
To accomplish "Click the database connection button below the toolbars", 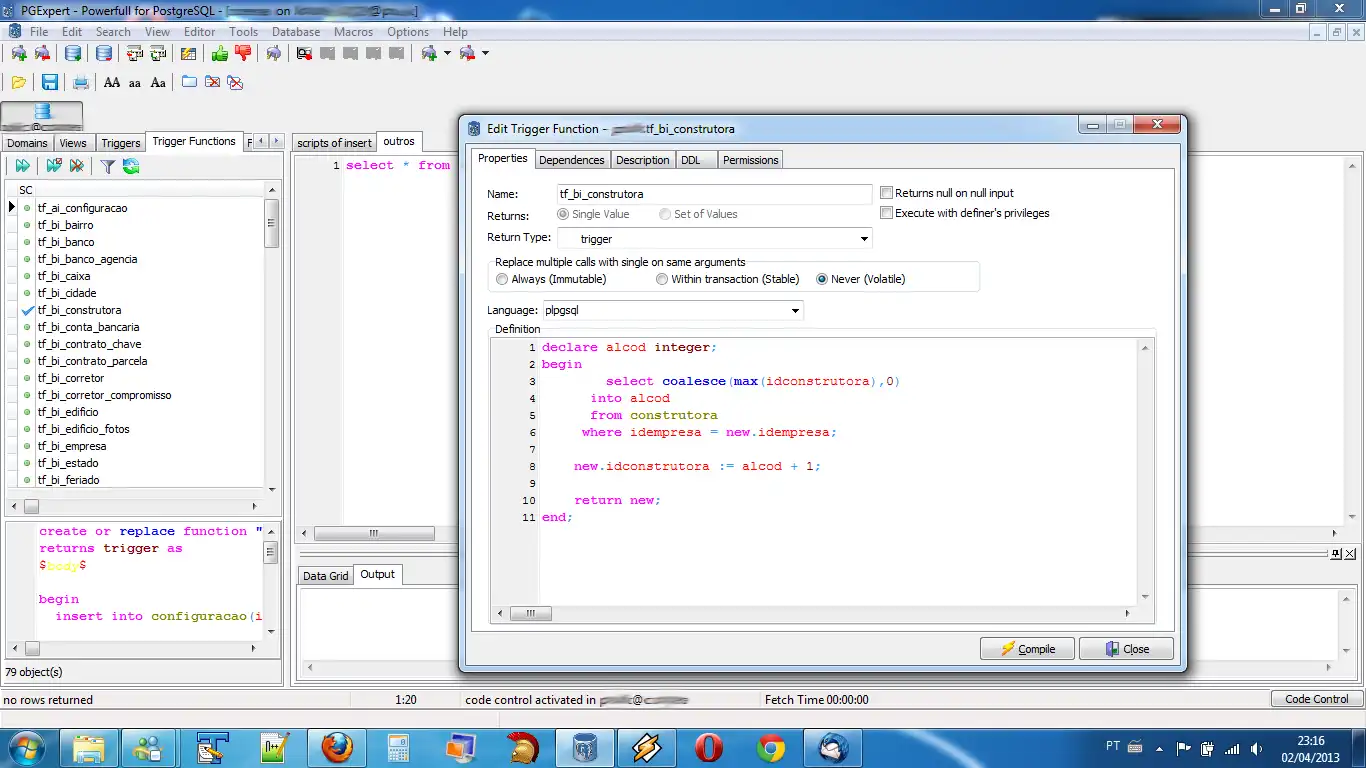I will coord(42,117).
